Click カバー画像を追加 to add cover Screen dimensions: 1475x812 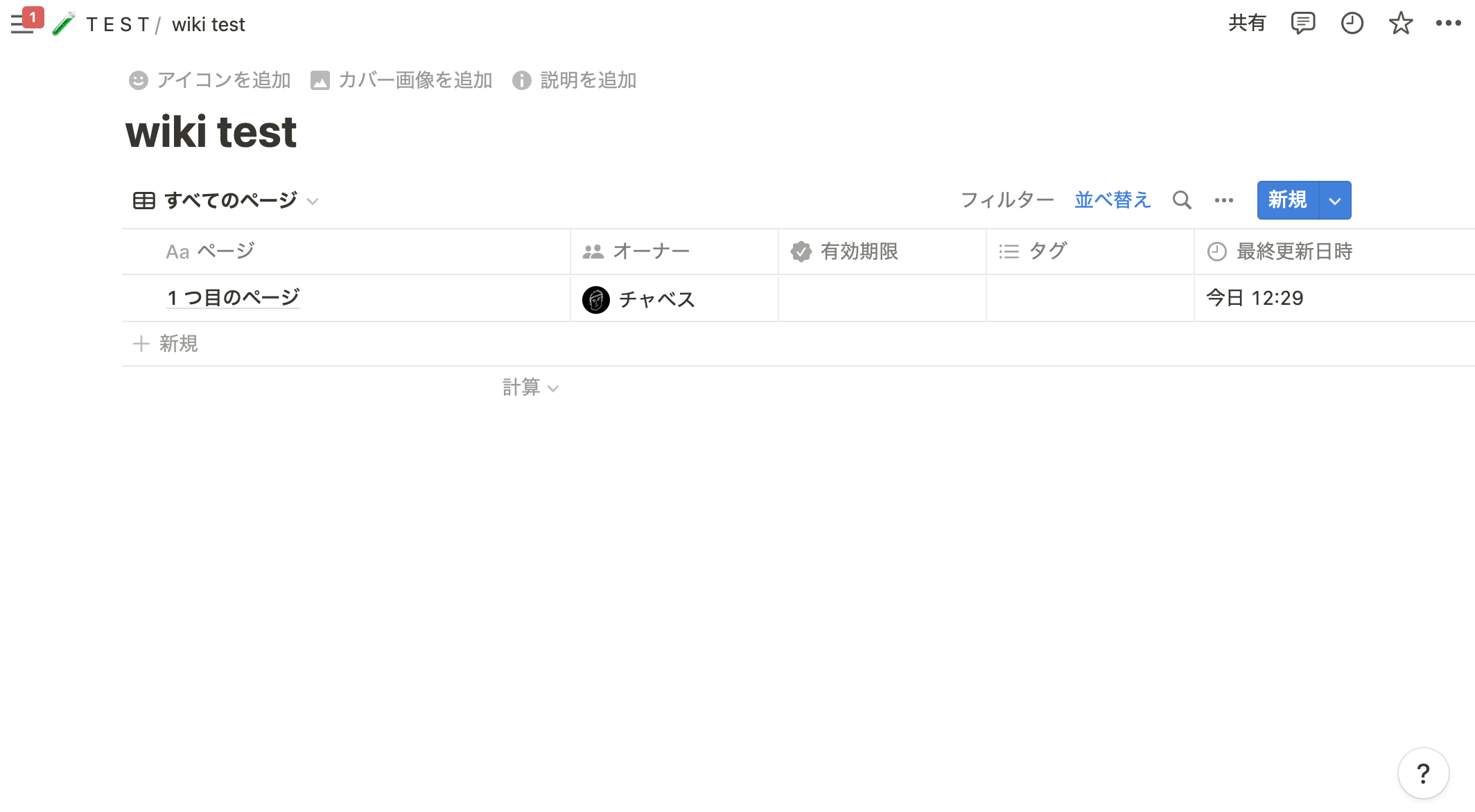coord(401,80)
